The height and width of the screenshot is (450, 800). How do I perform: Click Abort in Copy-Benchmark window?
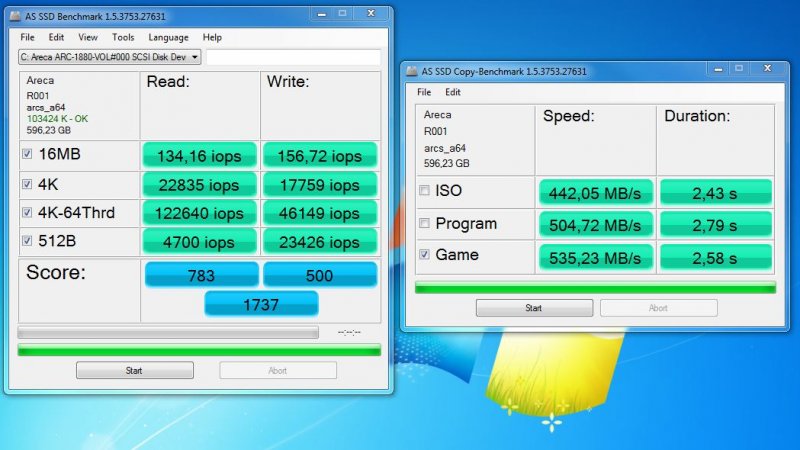[x=659, y=308]
